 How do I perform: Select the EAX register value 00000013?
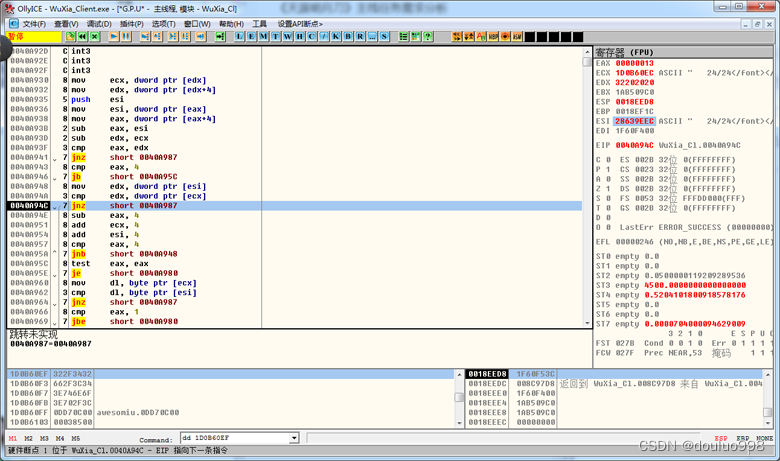click(x=635, y=63)
